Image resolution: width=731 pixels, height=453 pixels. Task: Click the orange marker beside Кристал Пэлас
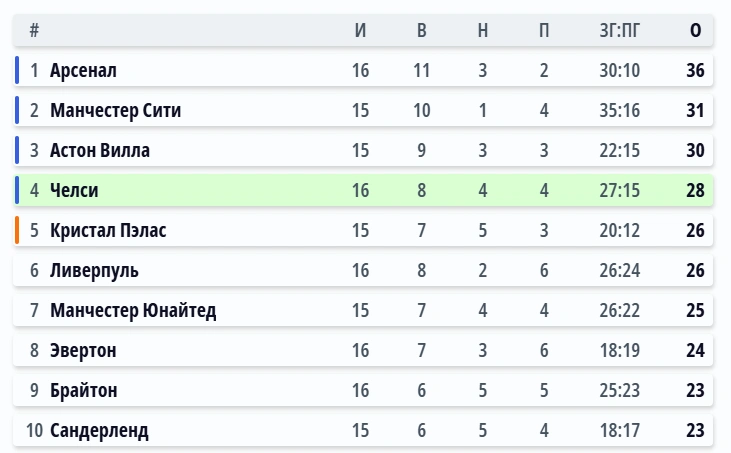coord(17,231)
